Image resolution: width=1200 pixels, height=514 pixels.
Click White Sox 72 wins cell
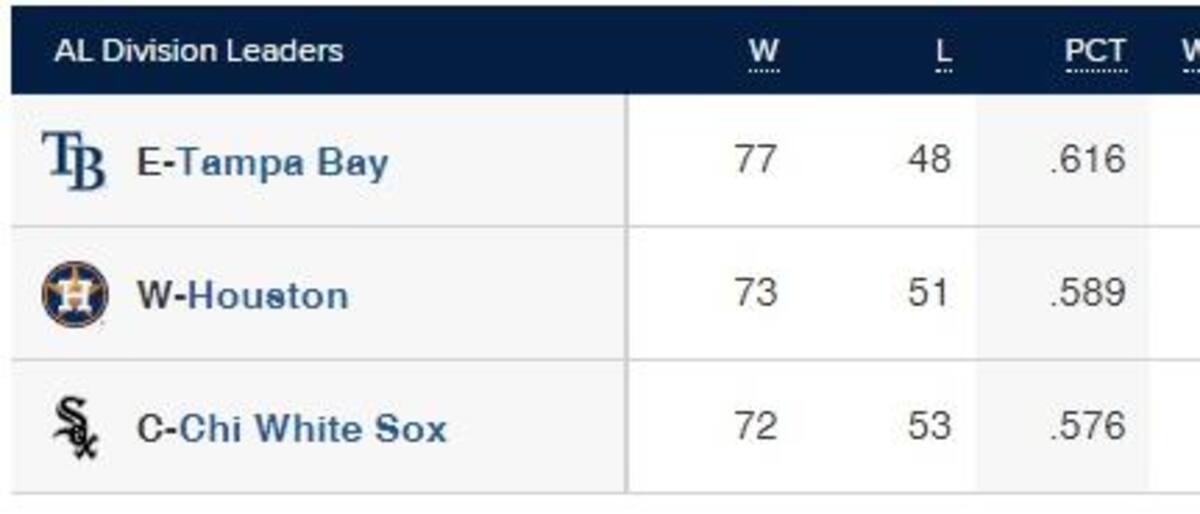pos(755,426)
